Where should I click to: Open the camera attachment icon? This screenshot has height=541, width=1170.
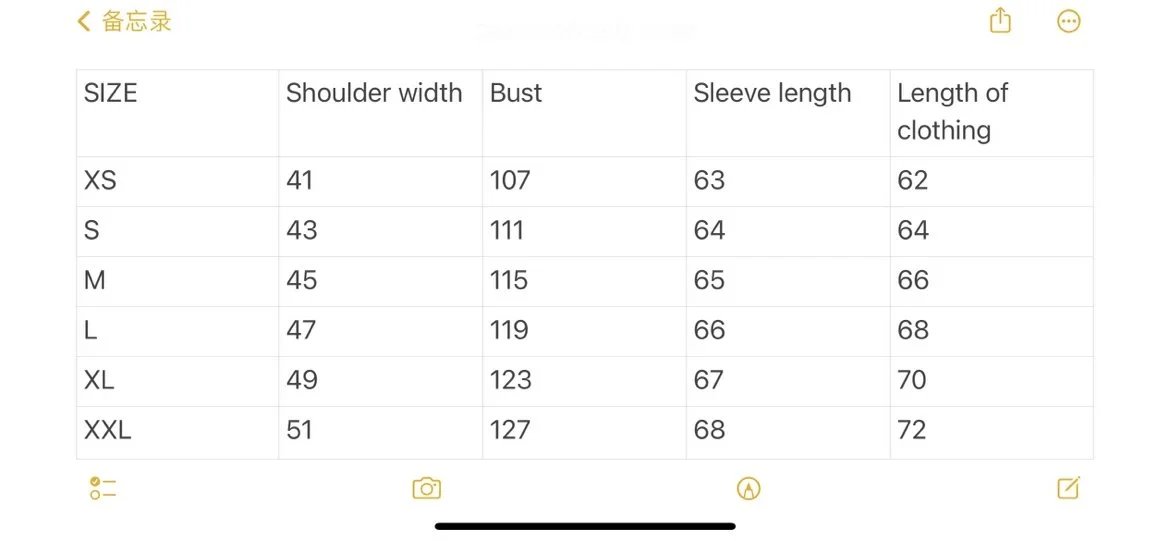coord(426,488)
